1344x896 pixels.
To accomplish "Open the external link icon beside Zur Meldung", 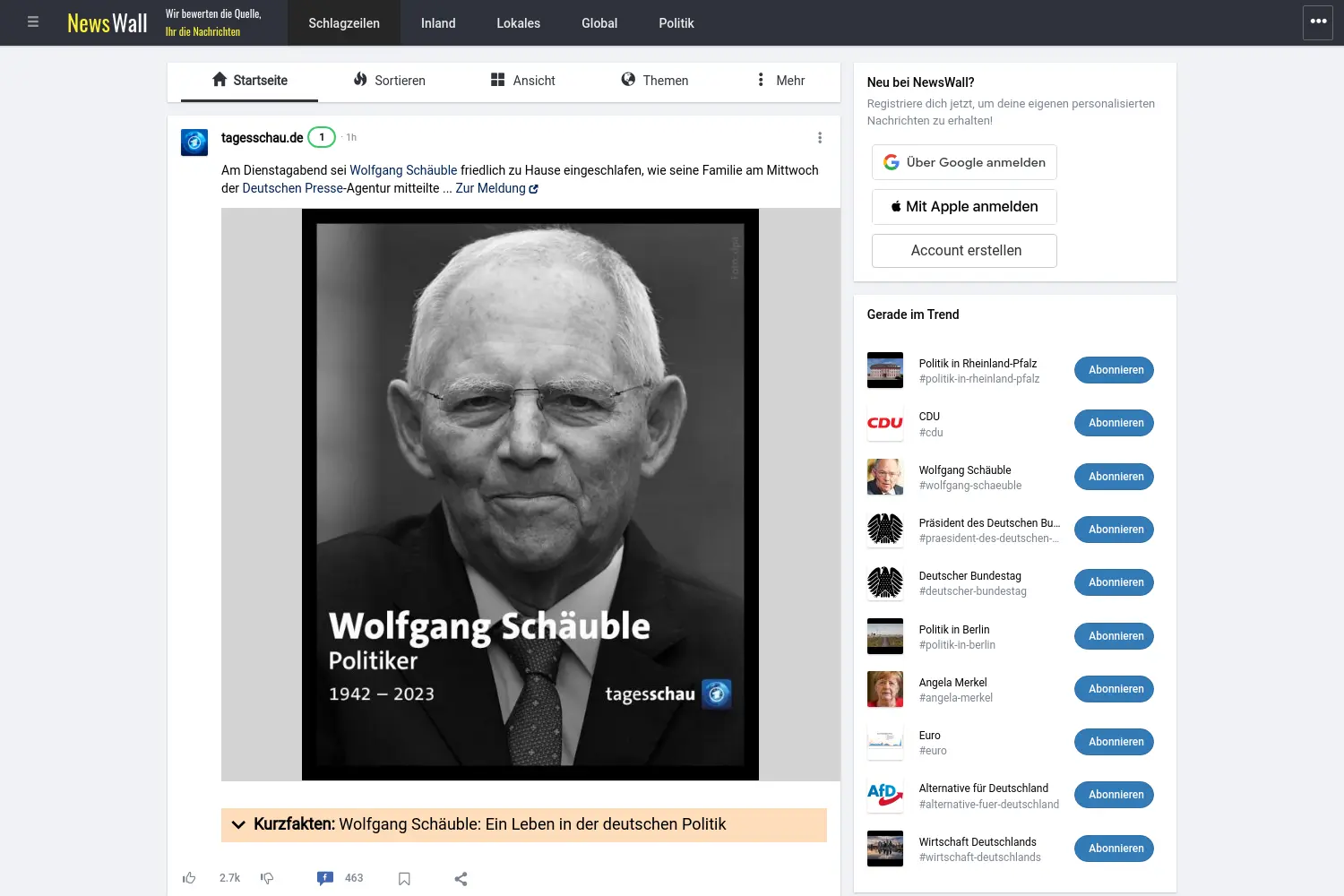I will 534,189.
